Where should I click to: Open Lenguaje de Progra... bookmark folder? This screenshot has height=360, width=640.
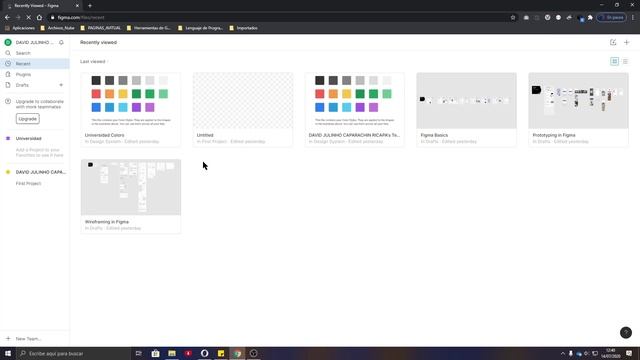tap(200, 28)
